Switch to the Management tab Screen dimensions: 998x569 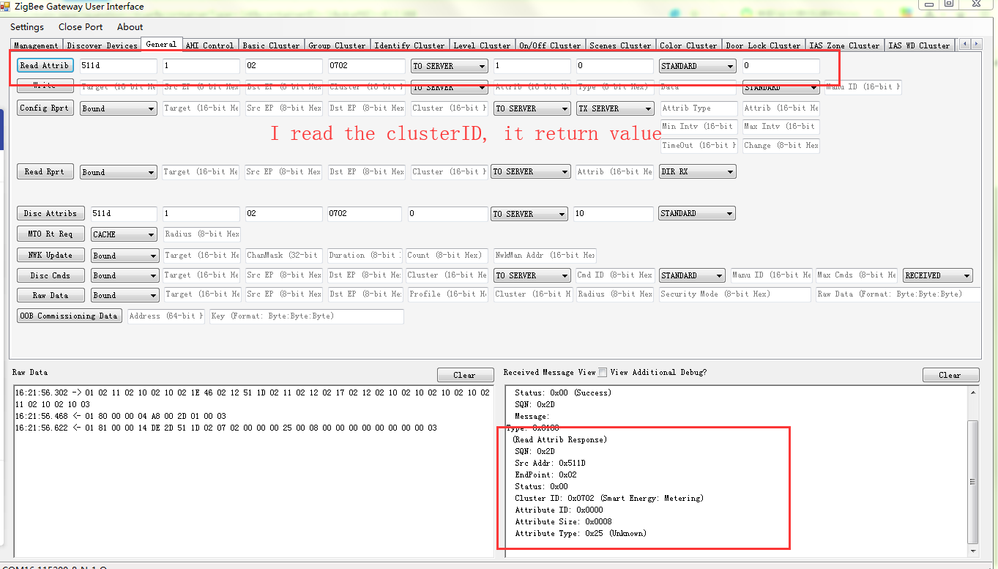(36, 45)
